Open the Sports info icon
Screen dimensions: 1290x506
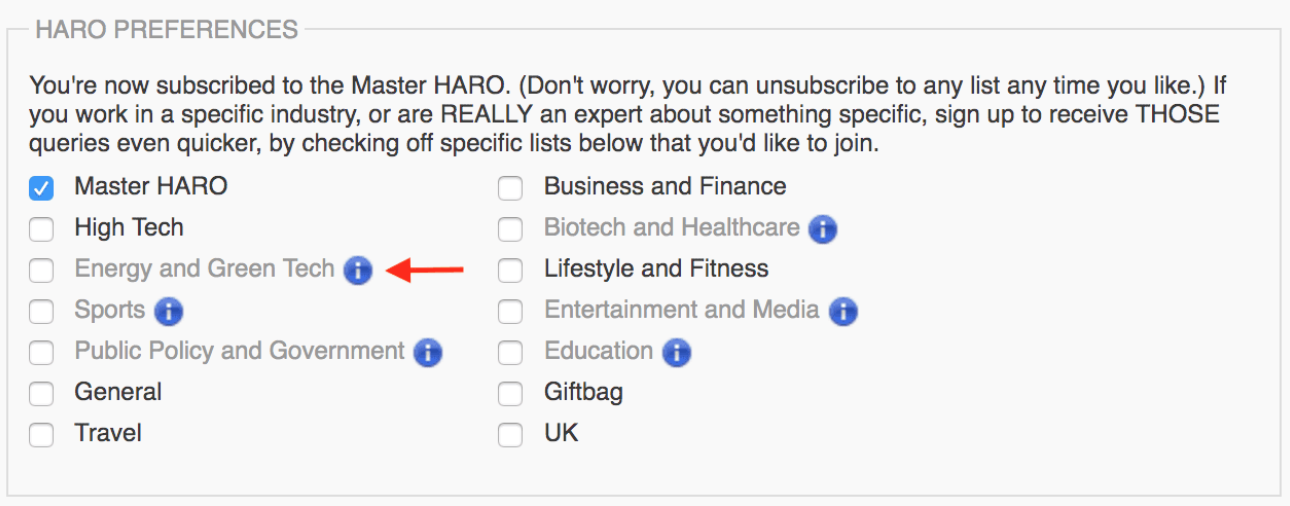[168, 312]
